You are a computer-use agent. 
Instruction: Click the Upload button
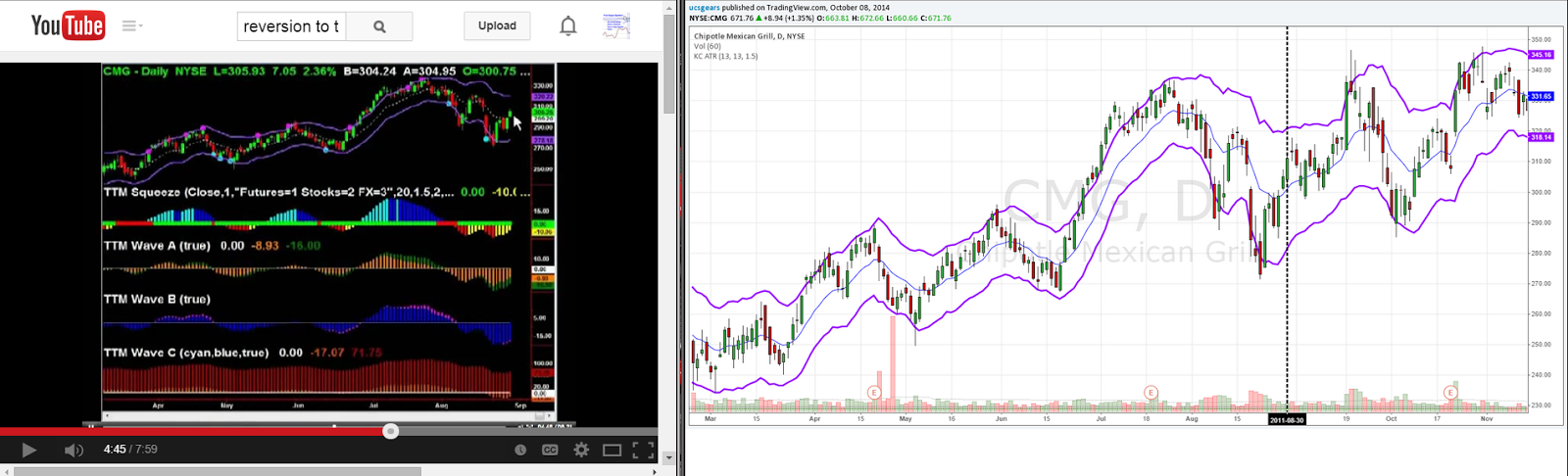click(x=497, y=26)
